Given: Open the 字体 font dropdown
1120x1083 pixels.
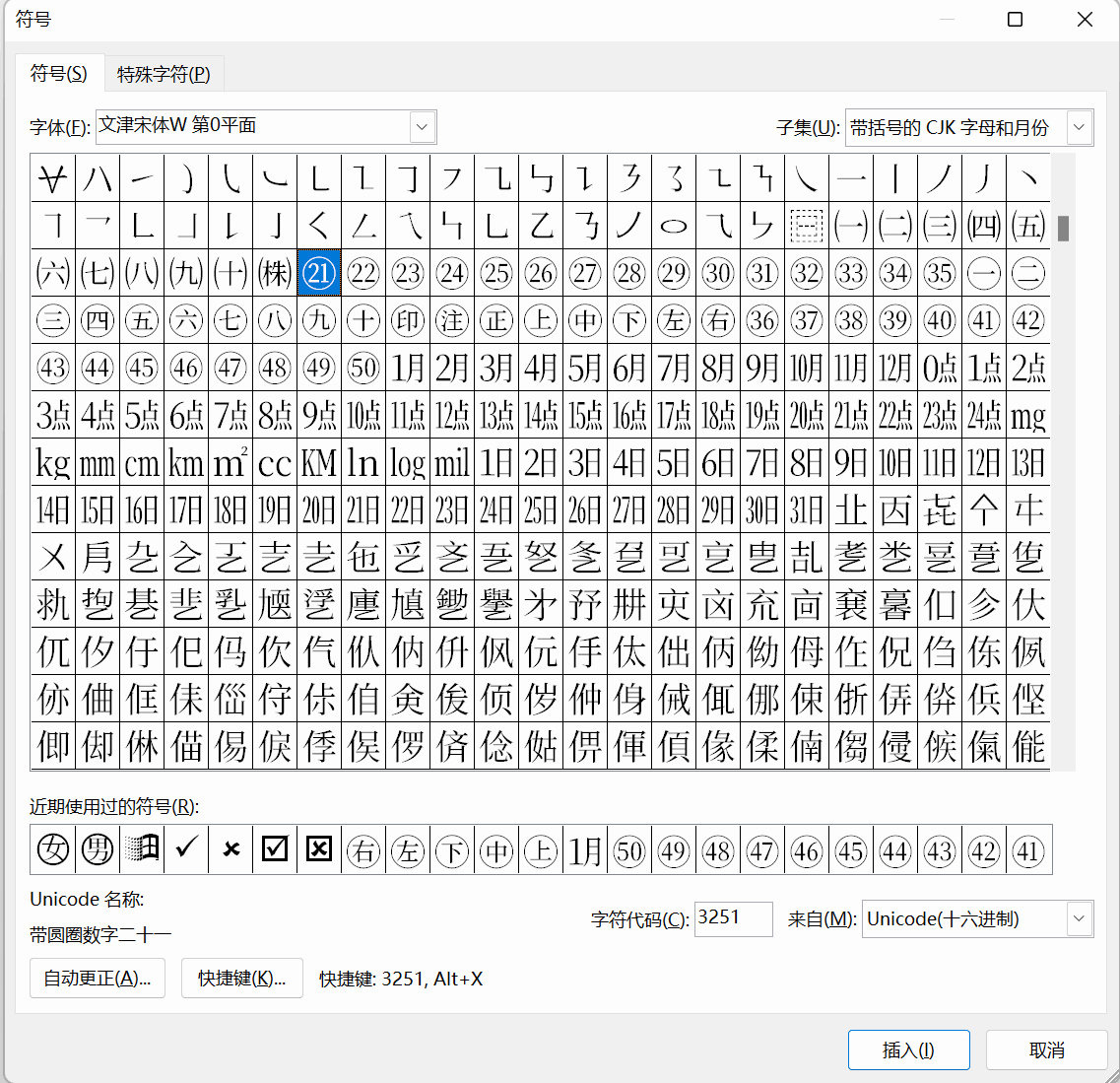Looking at the screenshot, I should coord(422,126).
